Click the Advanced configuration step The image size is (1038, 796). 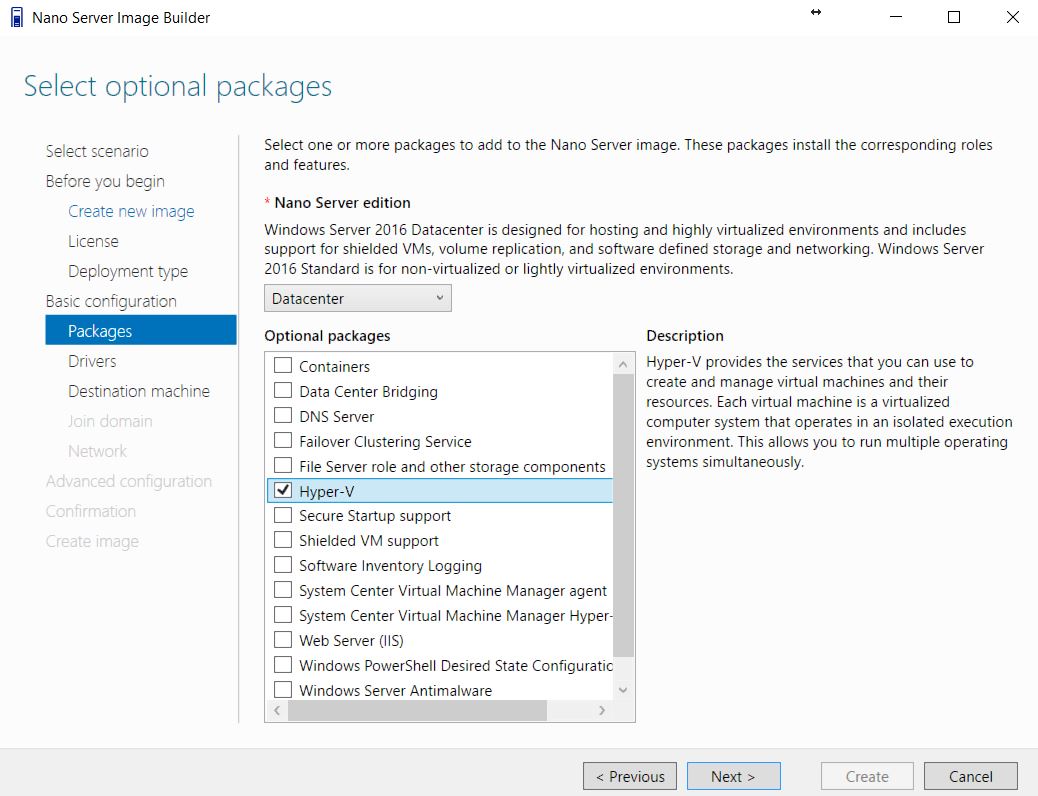pos(129,481)
